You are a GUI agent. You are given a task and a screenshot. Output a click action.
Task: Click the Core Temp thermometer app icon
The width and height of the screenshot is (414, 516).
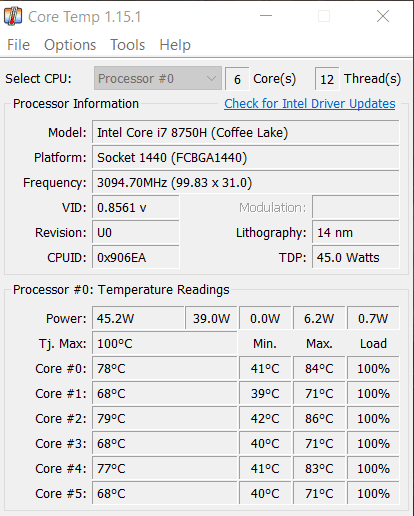coord(13,16)
